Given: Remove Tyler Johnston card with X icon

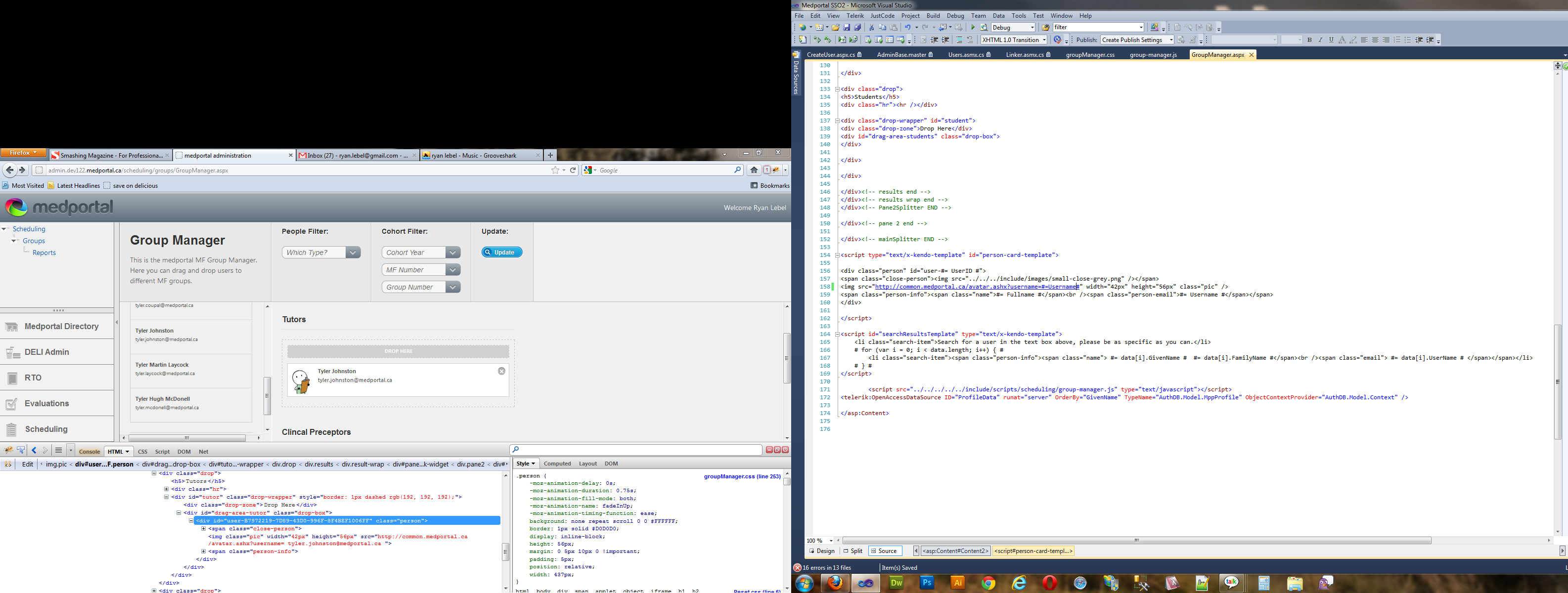Looking at the screenshot, I should click(501, 371).
